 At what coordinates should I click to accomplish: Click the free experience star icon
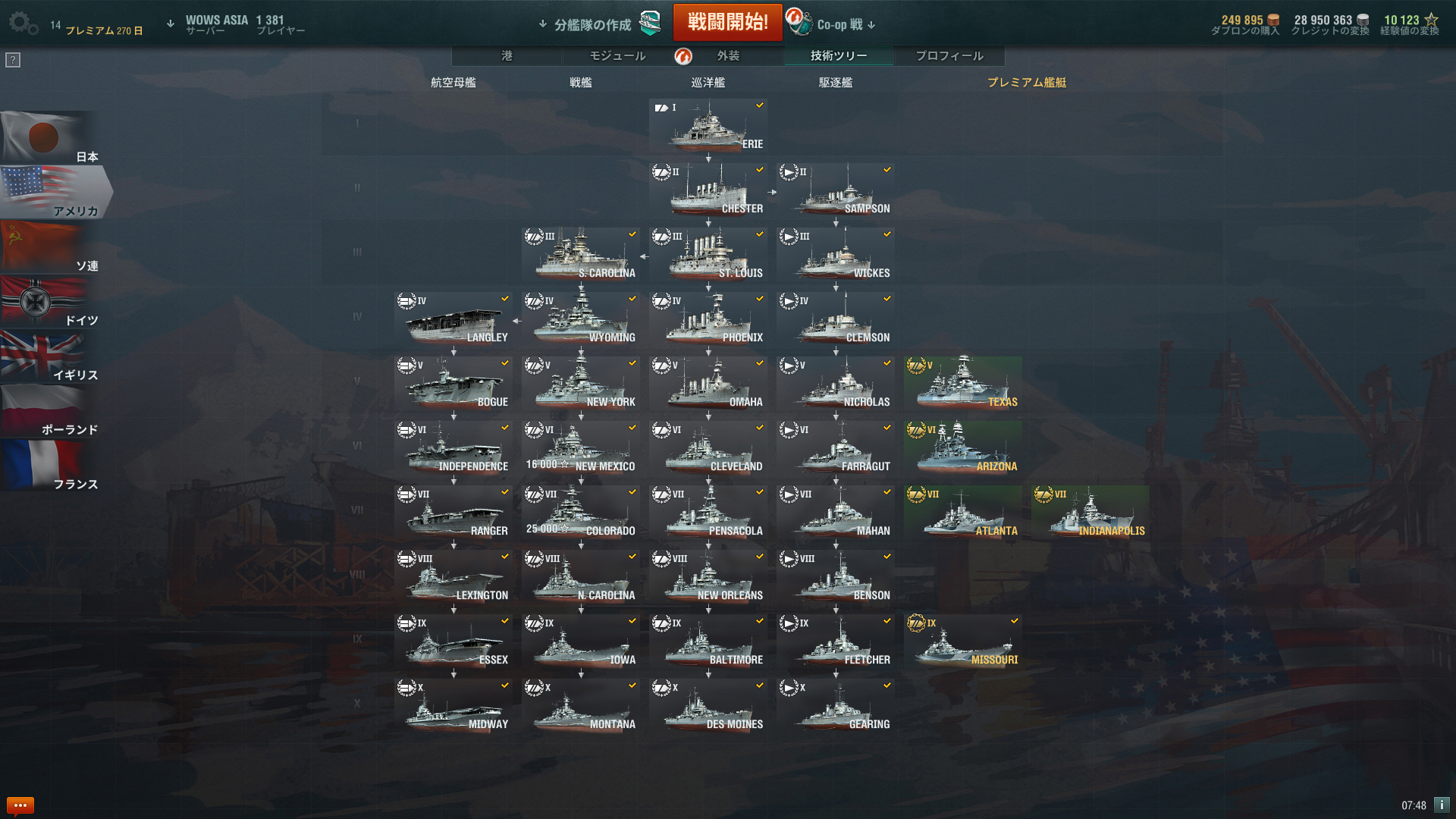pyautogui.click(x=1431, y=20)
